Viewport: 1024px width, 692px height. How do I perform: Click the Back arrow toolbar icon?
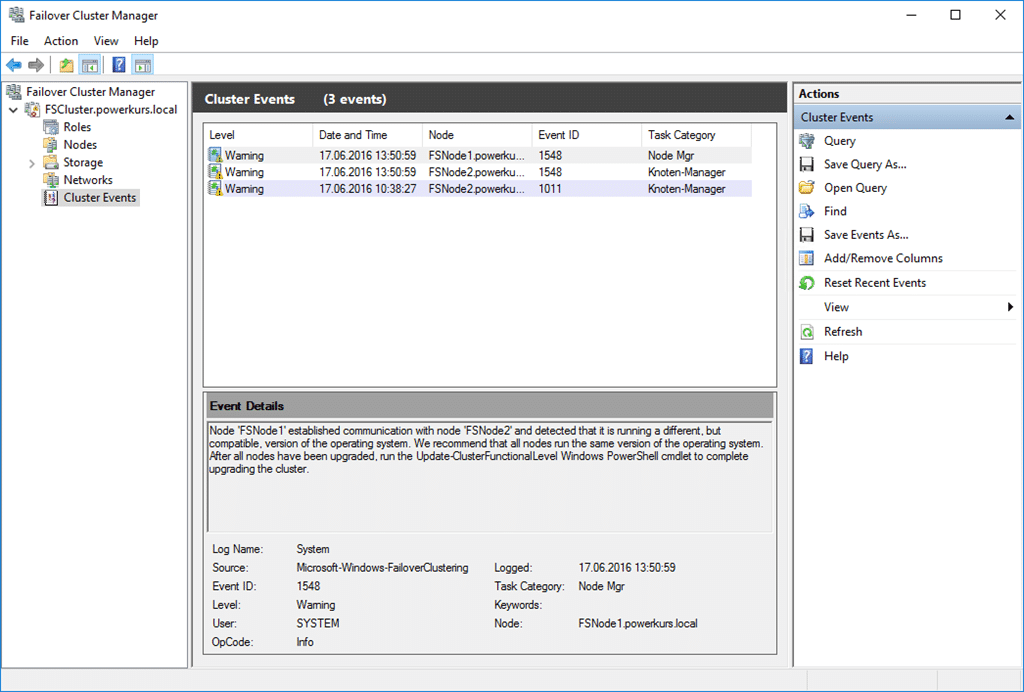14,65
